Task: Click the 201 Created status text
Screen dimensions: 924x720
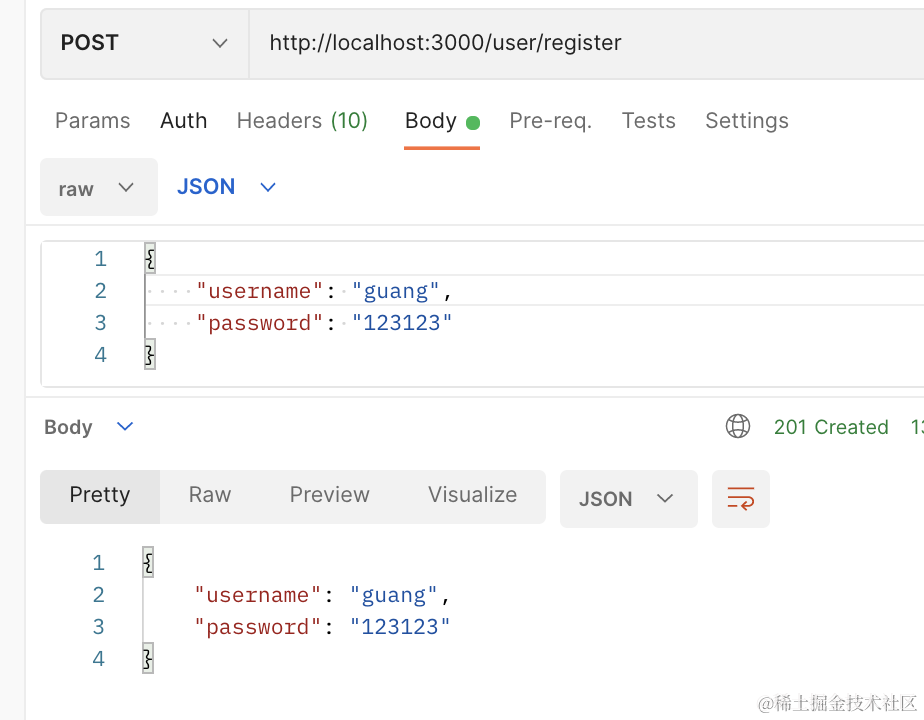Action: pyautogui.click(x=830, y=427)
